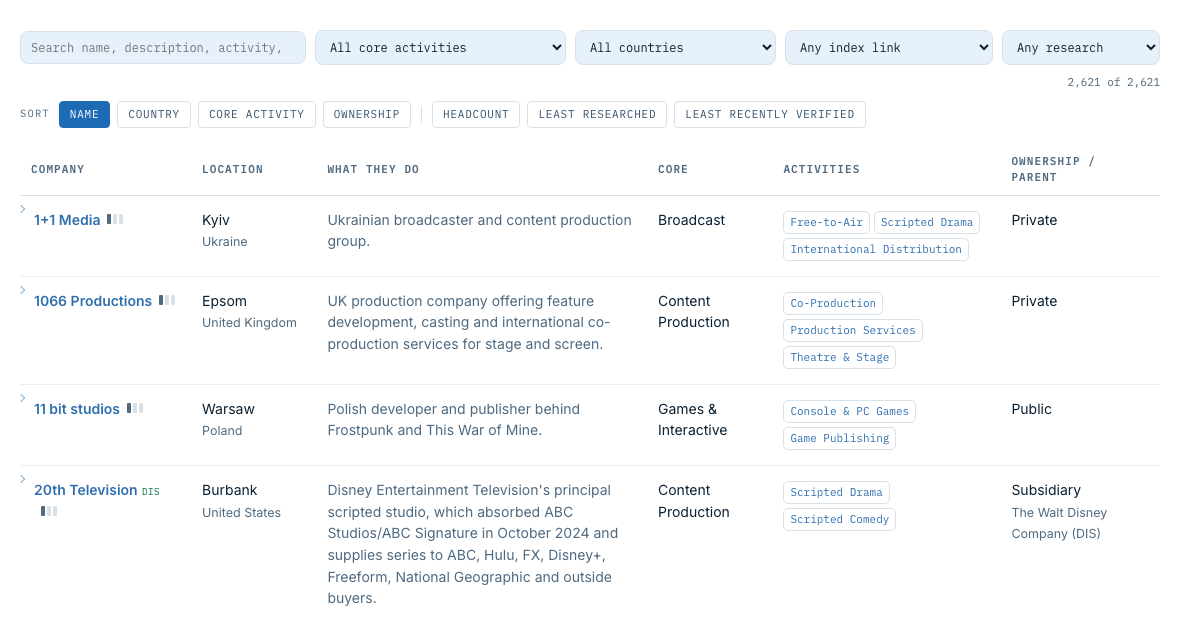
Task: Click the Polish developer description text
Action: [x=454, y=419]
